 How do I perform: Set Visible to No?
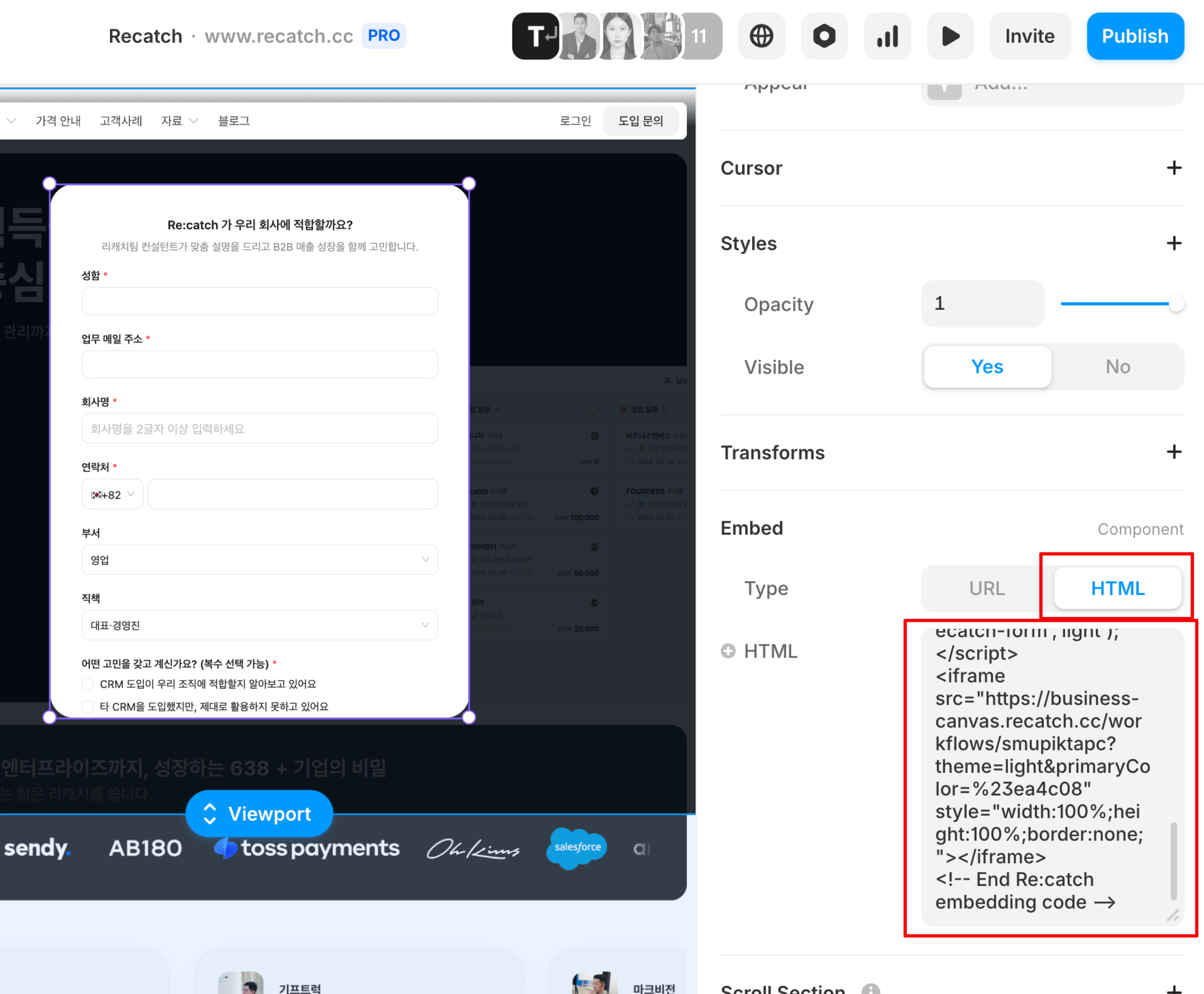point(1117,366)
